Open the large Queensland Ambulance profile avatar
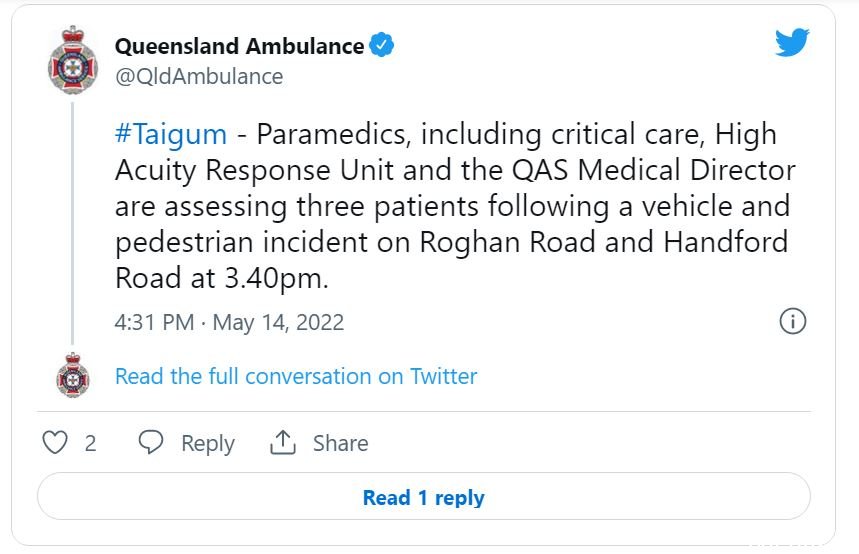The width and height of the screenshot is (859, 554). [x=73, y=60]
